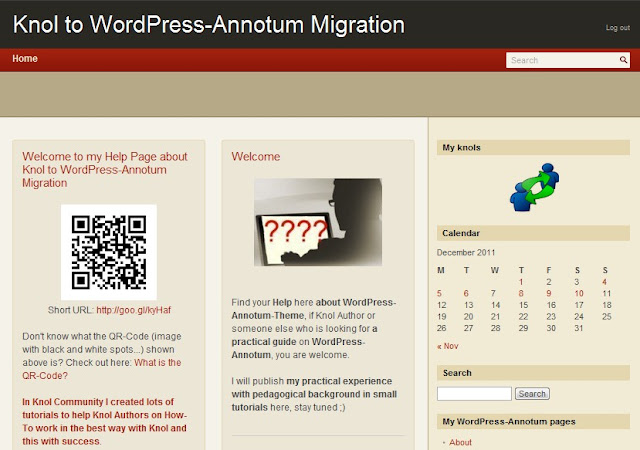Open the About page link
This screenshot has height=450, width=640.
[x=460, y=442]
